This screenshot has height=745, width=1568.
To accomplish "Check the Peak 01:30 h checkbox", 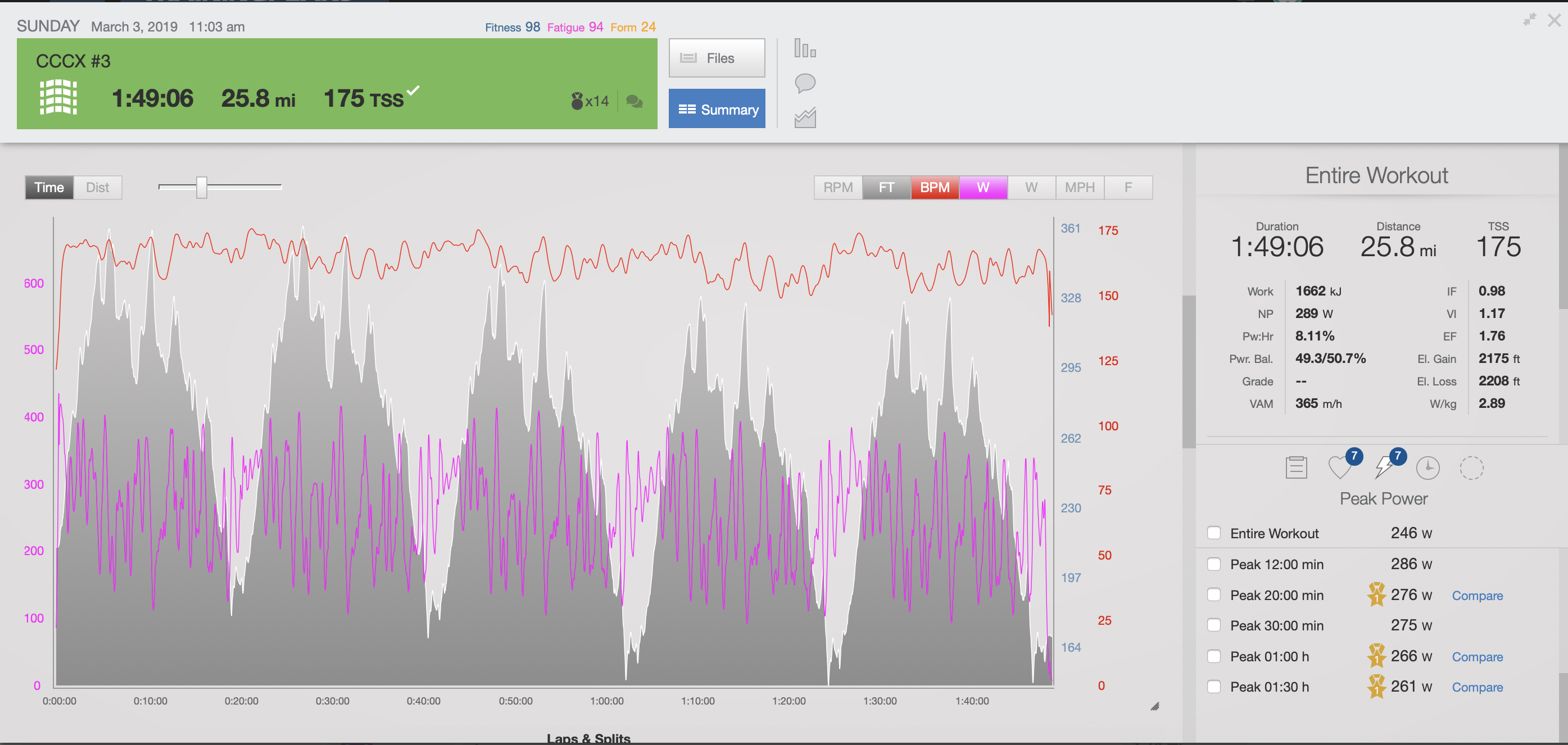I will 1214,687.
